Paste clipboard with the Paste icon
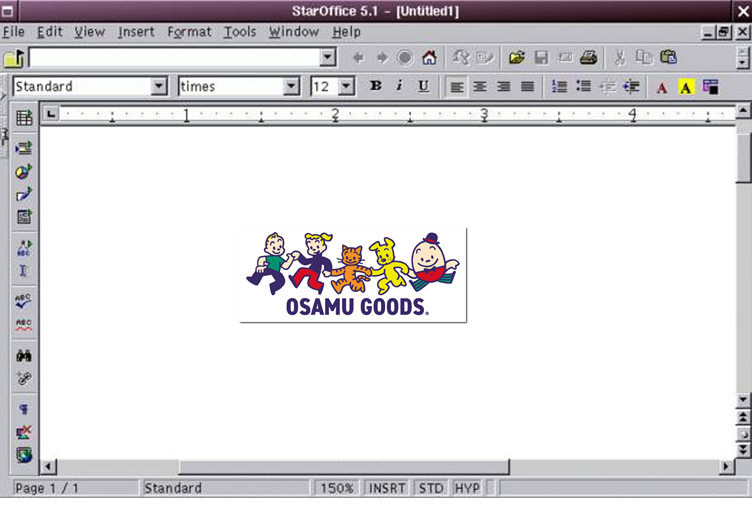The image size is (752, 520). 669,58
